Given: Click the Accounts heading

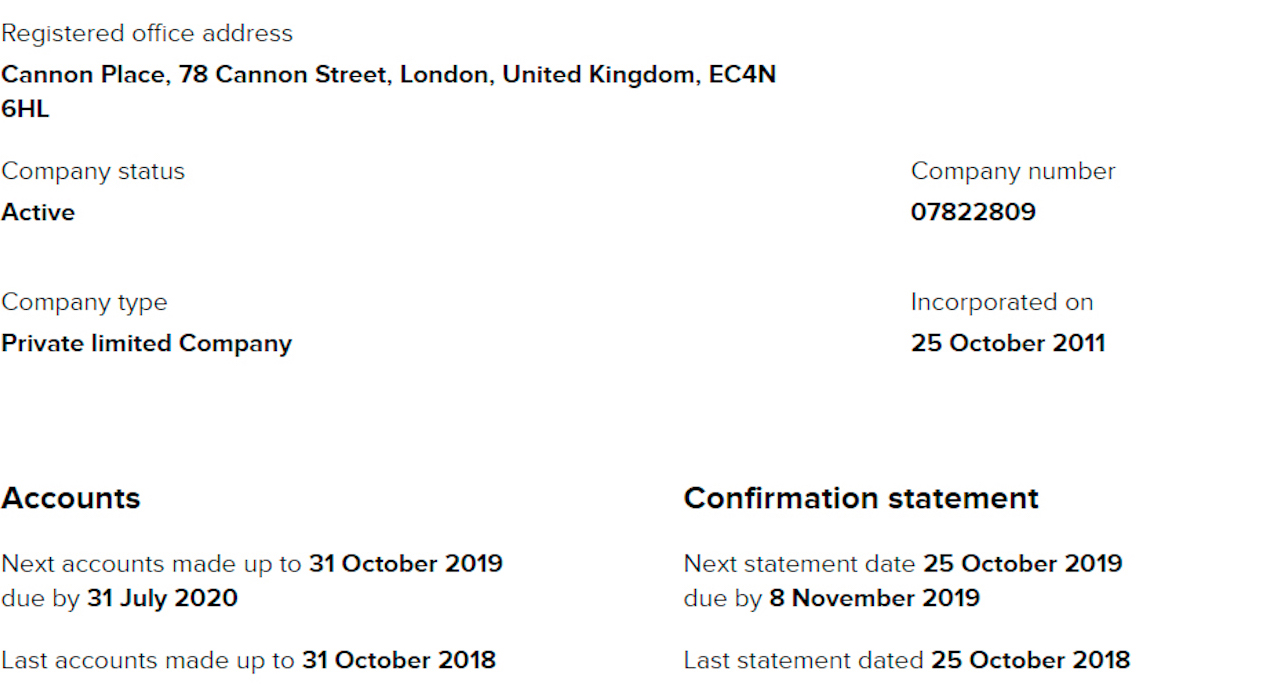Looking at the screenshot, I should click(x=71, y=498).
